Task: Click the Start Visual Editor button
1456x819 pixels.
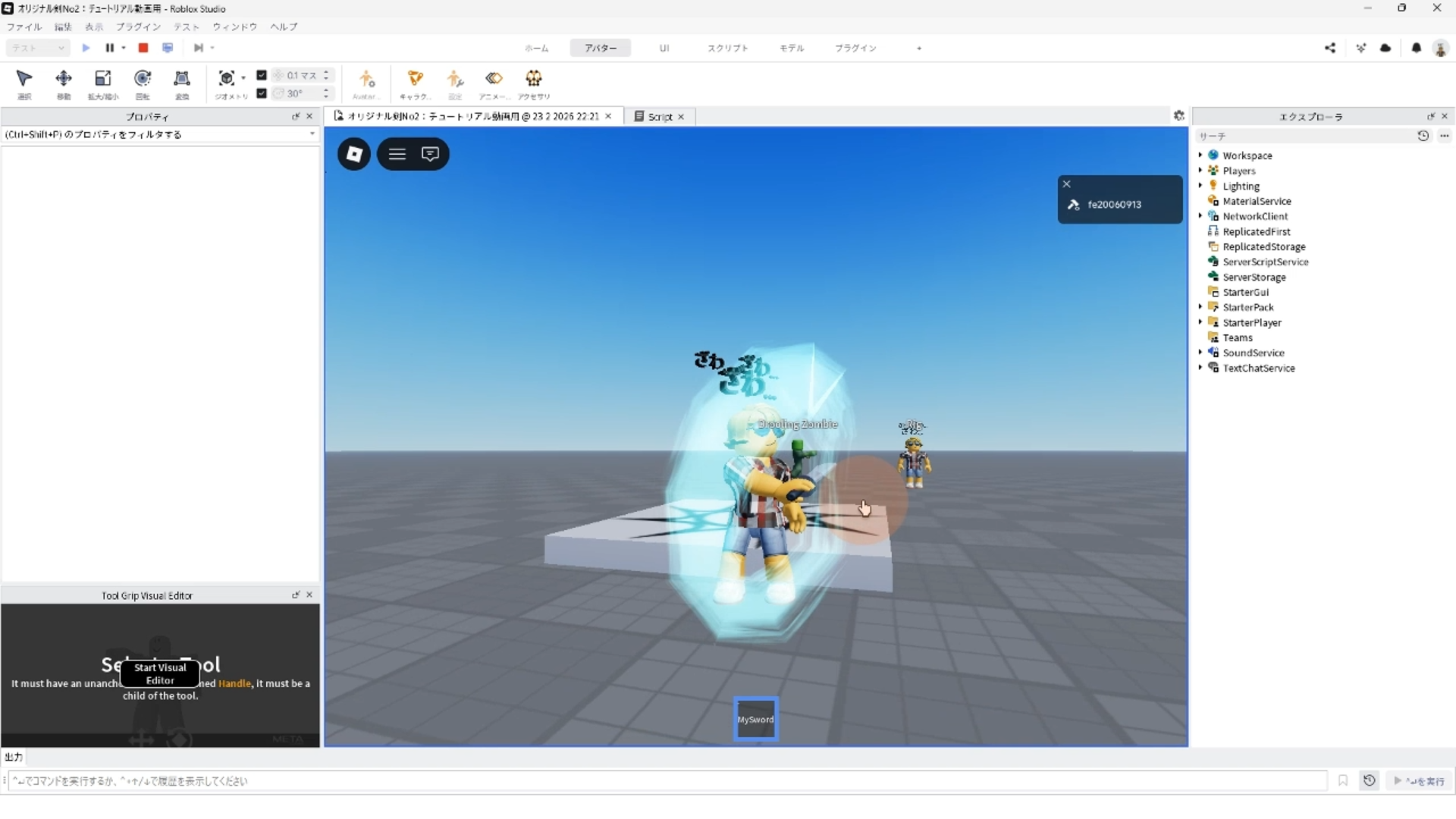Action: (160, 673)
